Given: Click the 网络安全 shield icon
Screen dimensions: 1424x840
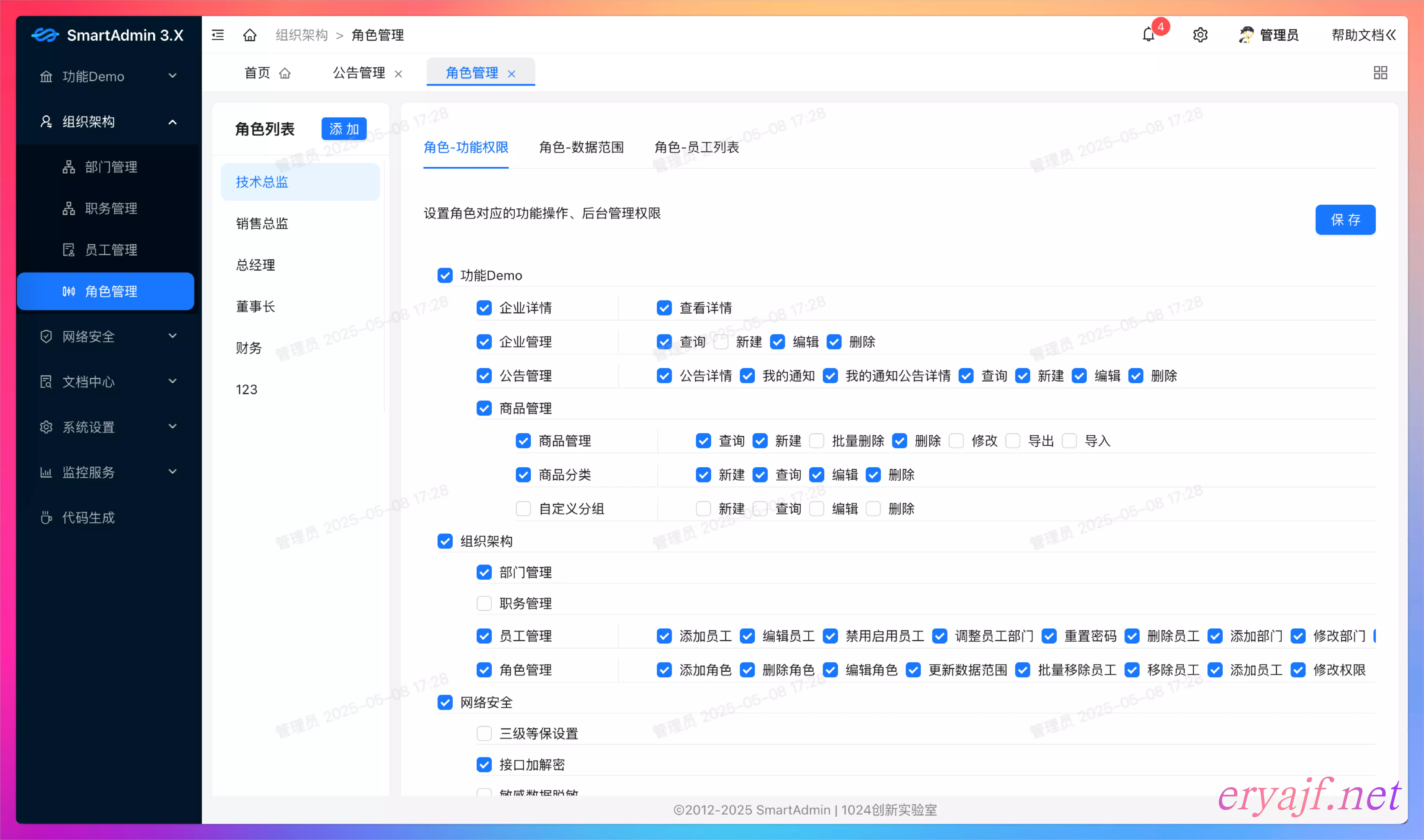Looking at the screenshot, I should pyautogui.click(x=46, y=336).
